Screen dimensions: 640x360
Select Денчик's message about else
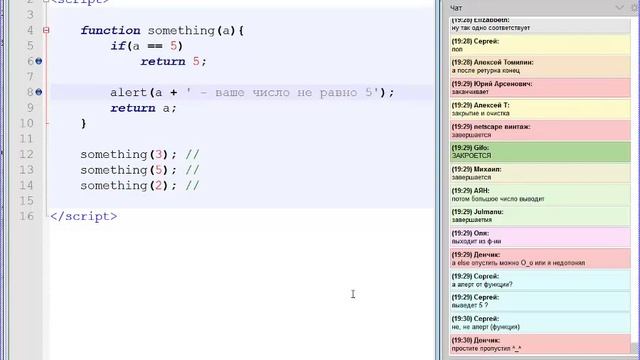[540, 258]
